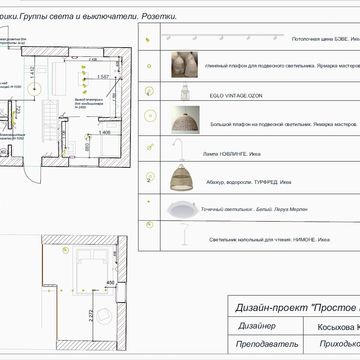This screenshot has width=360, height=360.
Task: Select the НЭВЛИНГЕ lamp legend symbol
Action: coord(150,146)
